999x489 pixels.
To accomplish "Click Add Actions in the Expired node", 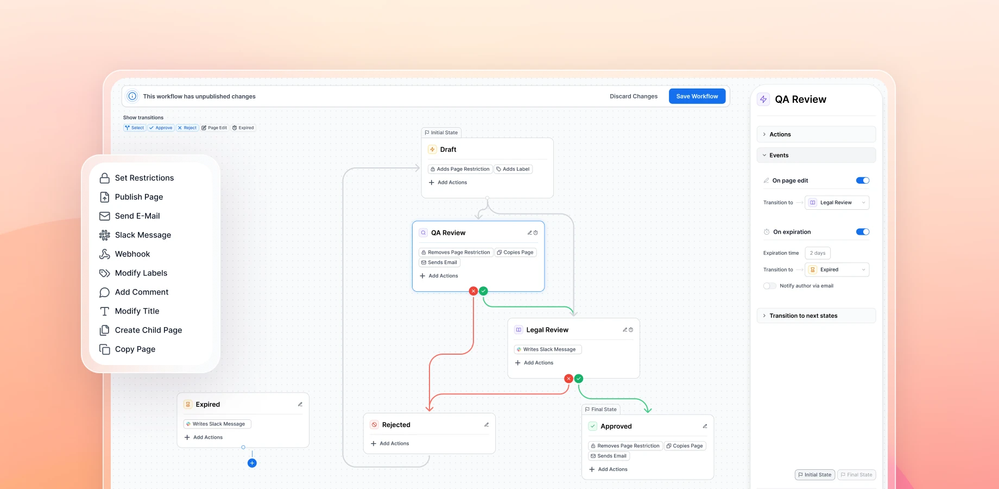I will tap(203, 437).
